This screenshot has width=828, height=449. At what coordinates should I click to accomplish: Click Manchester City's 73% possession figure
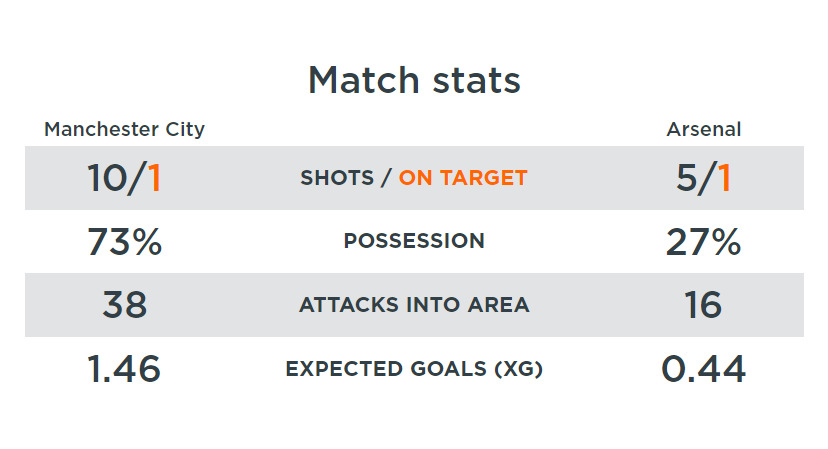click(125, 241)
